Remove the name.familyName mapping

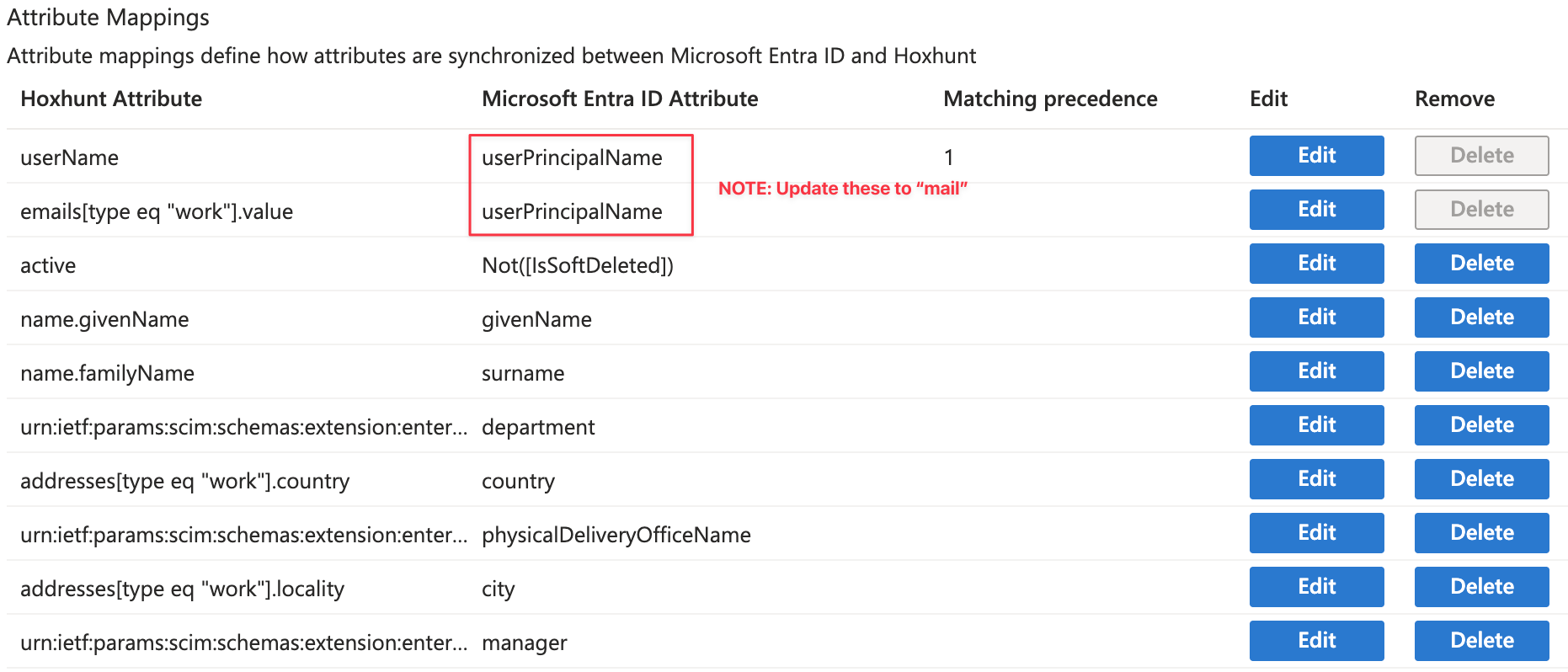(x=1481, y=371)
